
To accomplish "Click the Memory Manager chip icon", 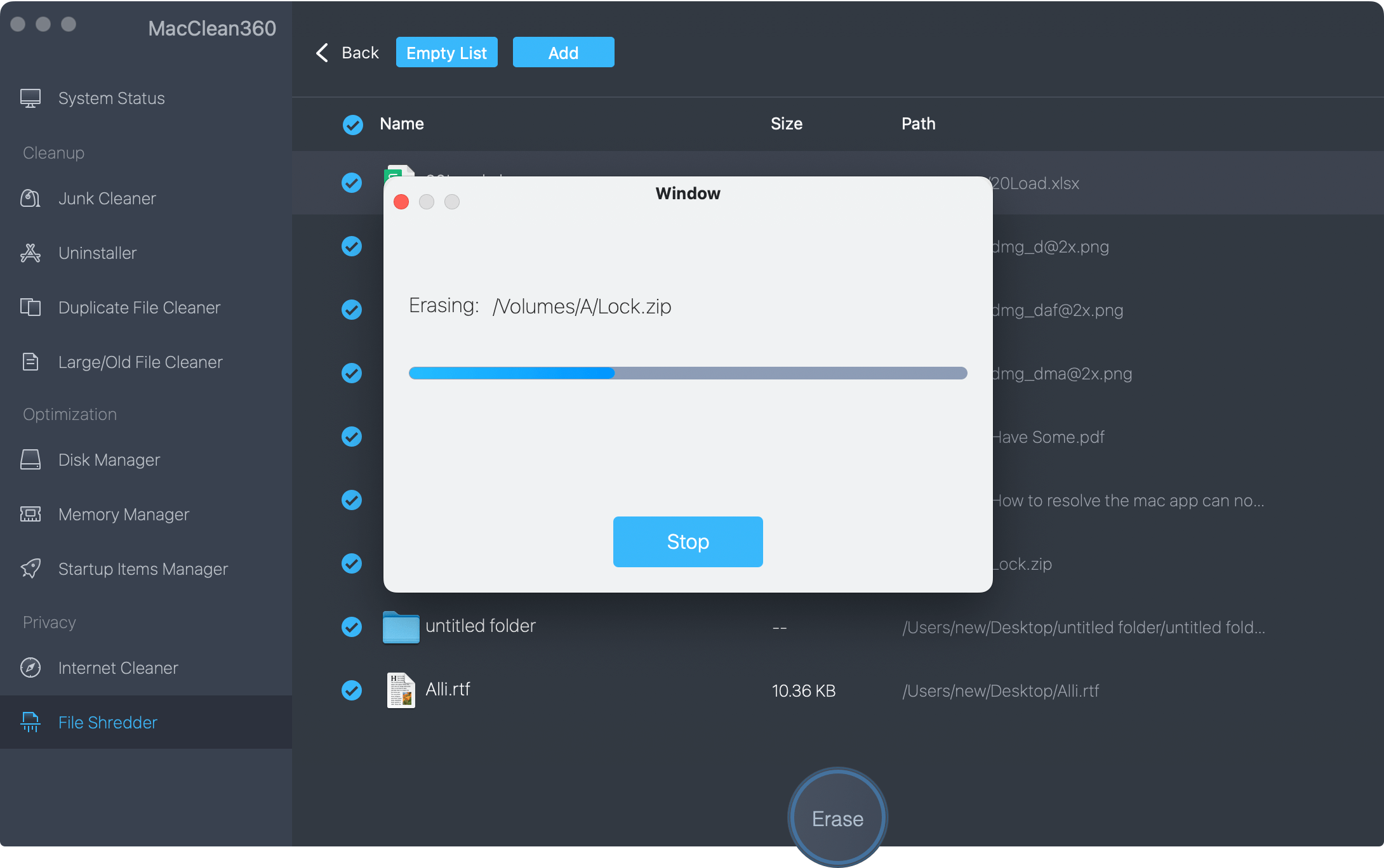I will 30,515.
